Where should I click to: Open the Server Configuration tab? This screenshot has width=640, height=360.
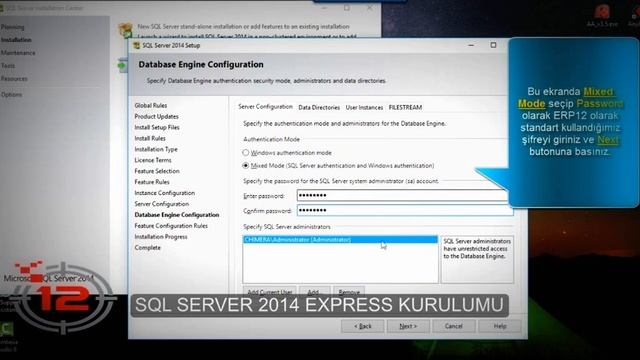265,107
